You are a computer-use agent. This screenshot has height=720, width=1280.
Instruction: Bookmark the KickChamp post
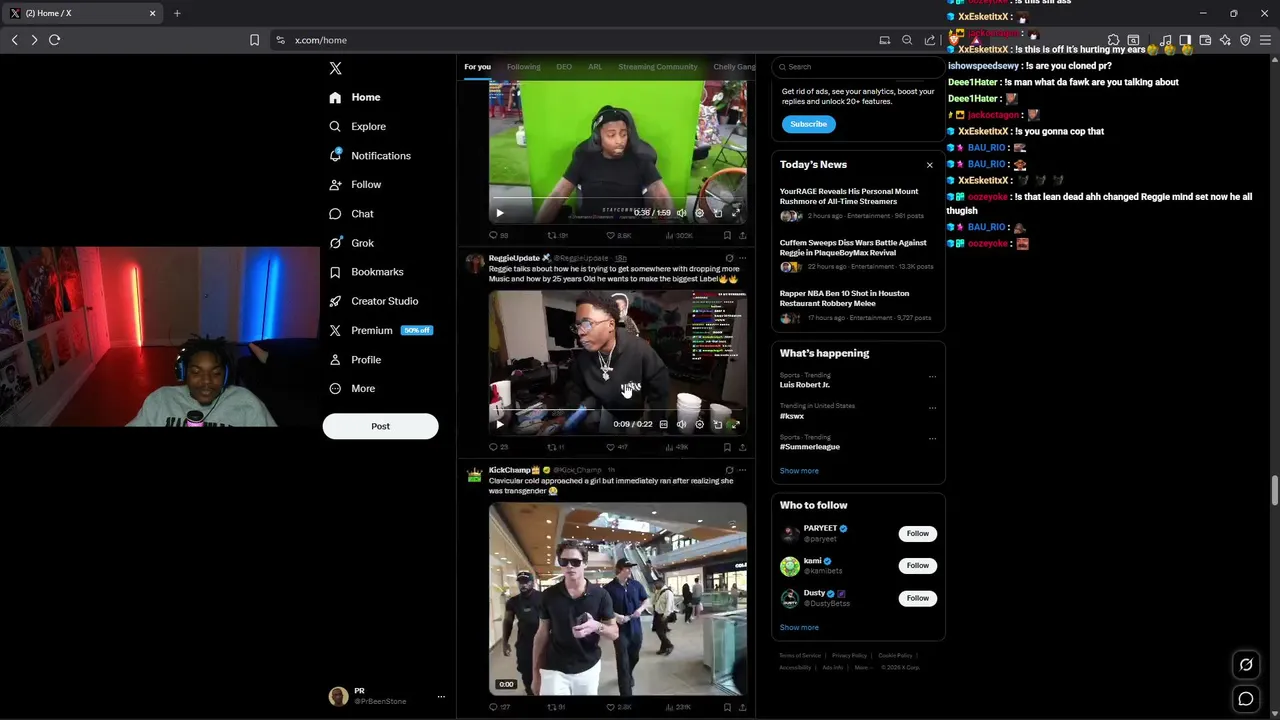[727, 707]
